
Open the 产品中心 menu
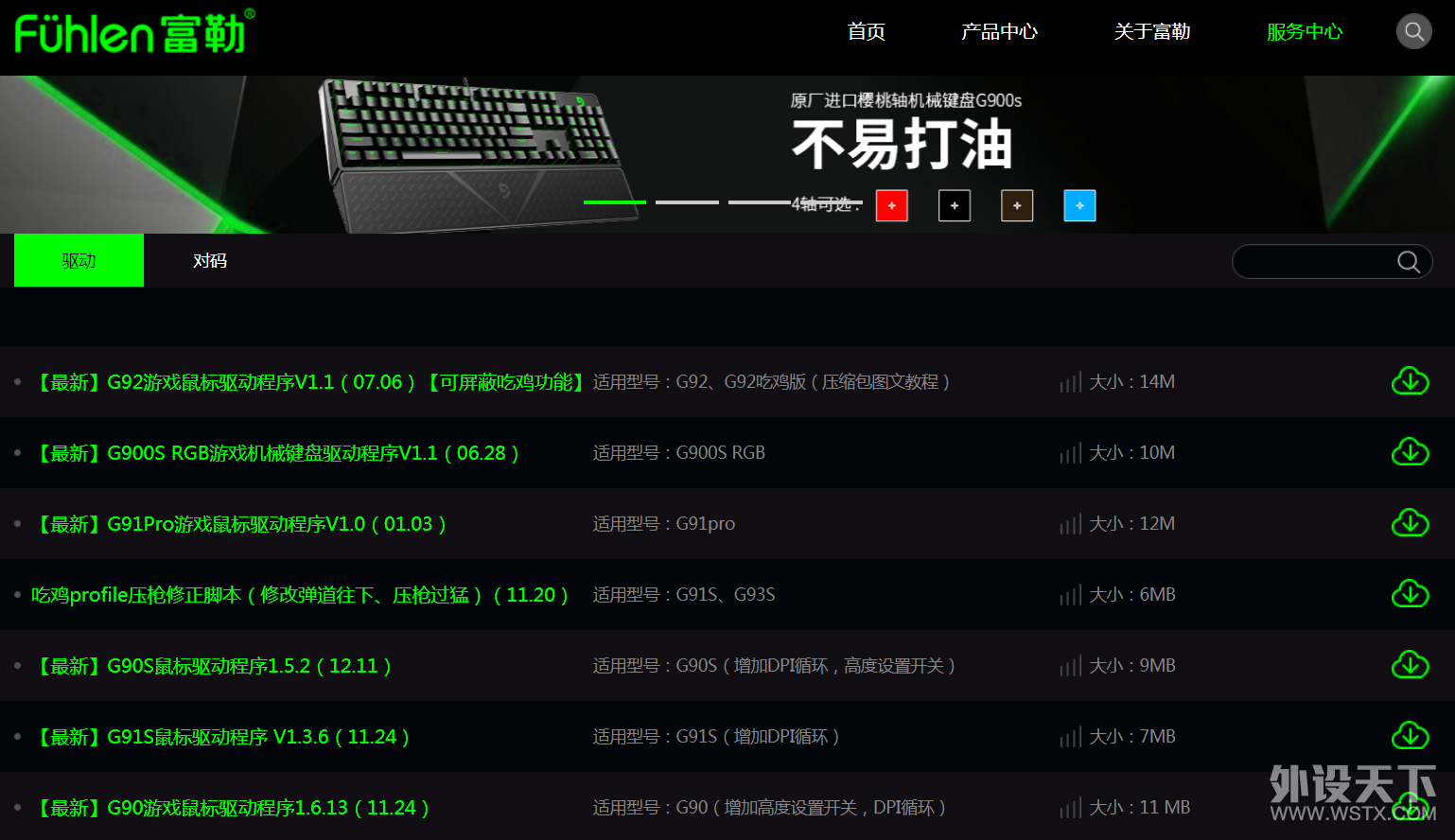[x=1000, y=31]
